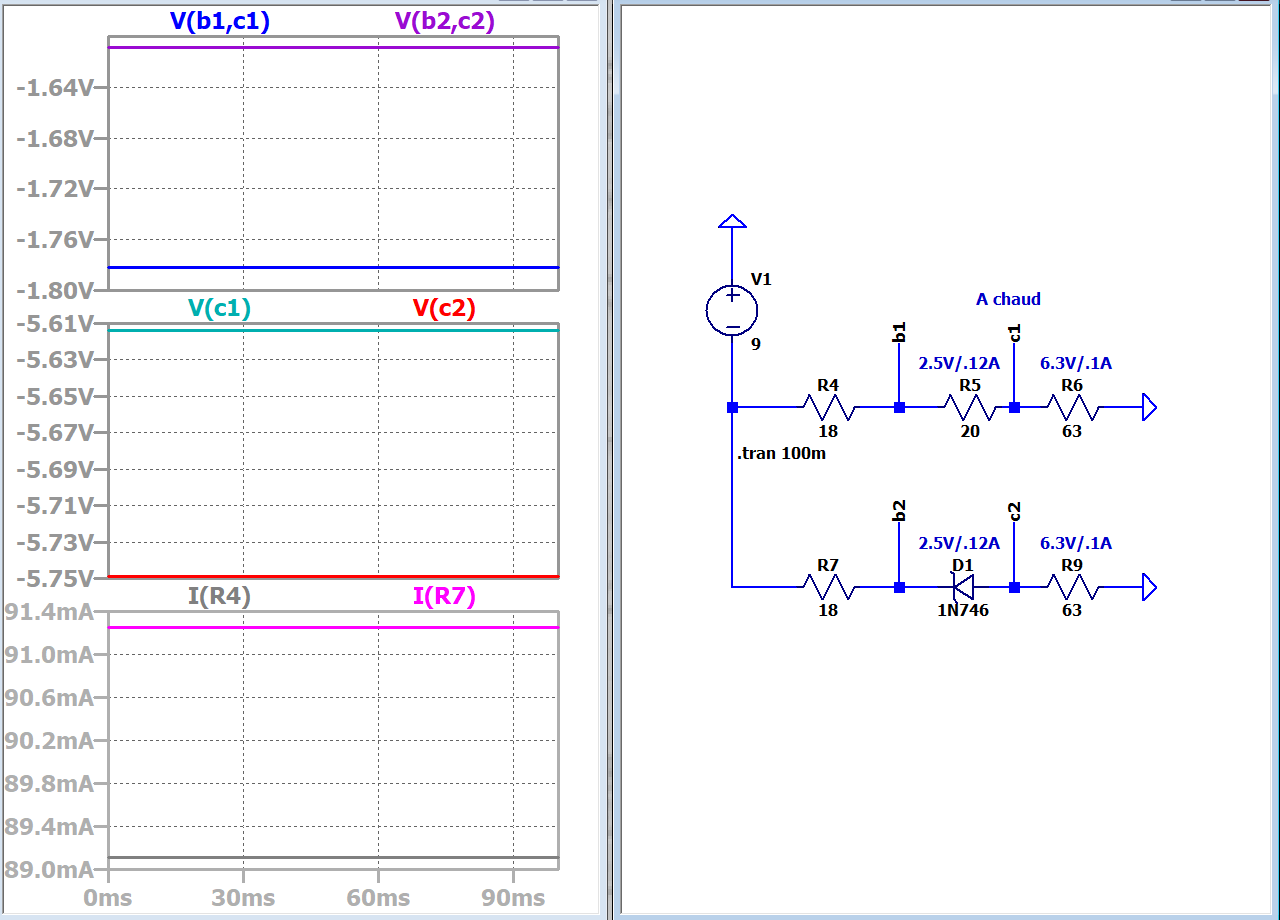Select the R4 resistor symbol

coord(828,407)
